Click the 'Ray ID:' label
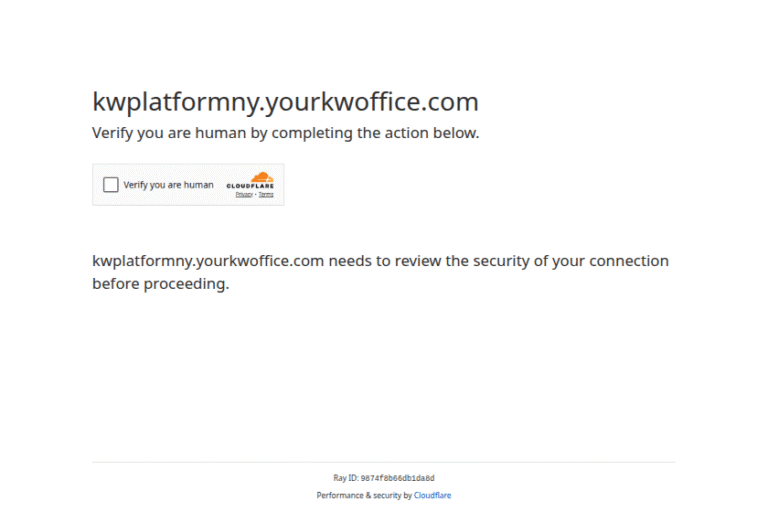The height and width of the screenshot is (512, 768). (345, 478)
